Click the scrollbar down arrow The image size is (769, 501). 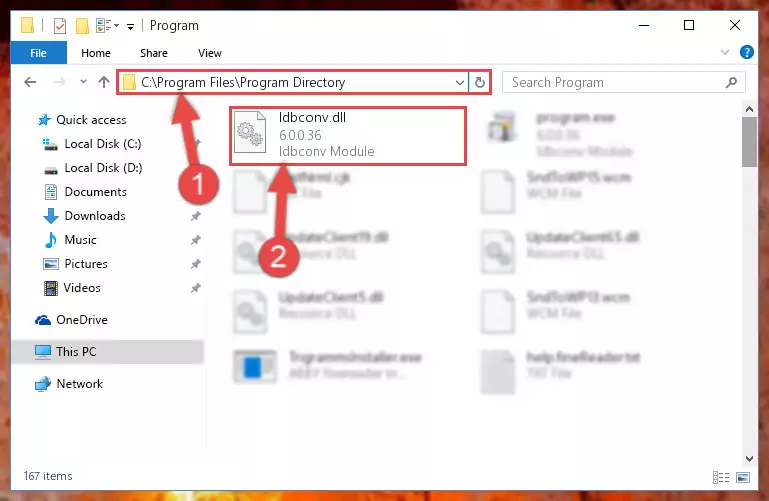point(749,459)
